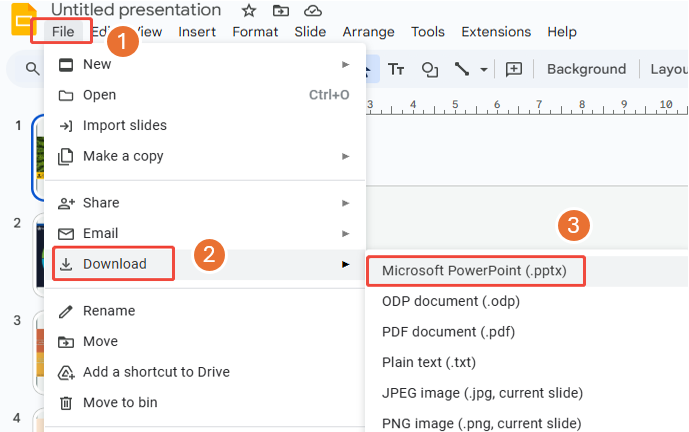Click Import slides entry
The height and width of the screenshot is (432, 689).
coord(205,126)
